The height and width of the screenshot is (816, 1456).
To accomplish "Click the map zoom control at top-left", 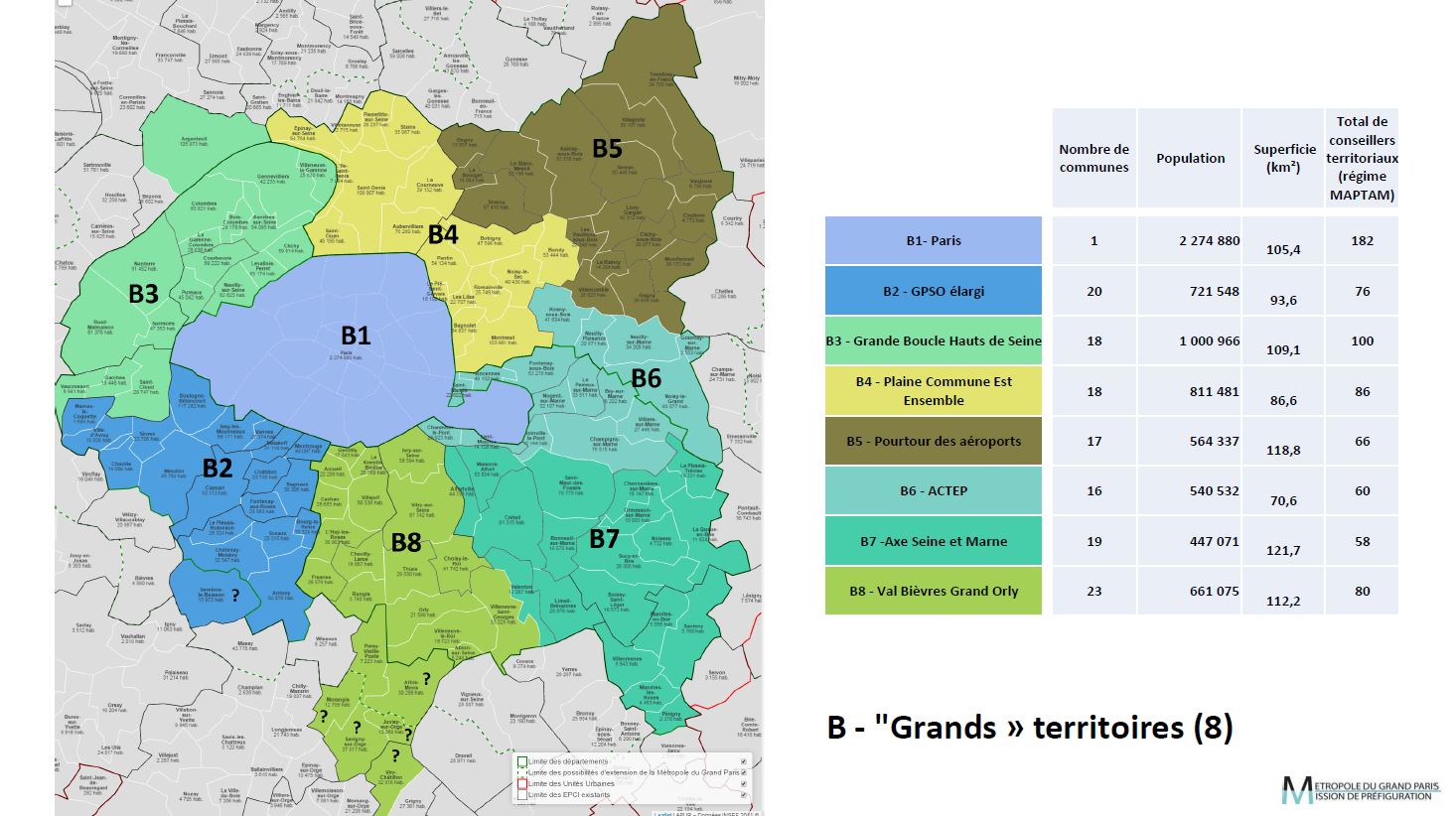I will tap(65, 3).
